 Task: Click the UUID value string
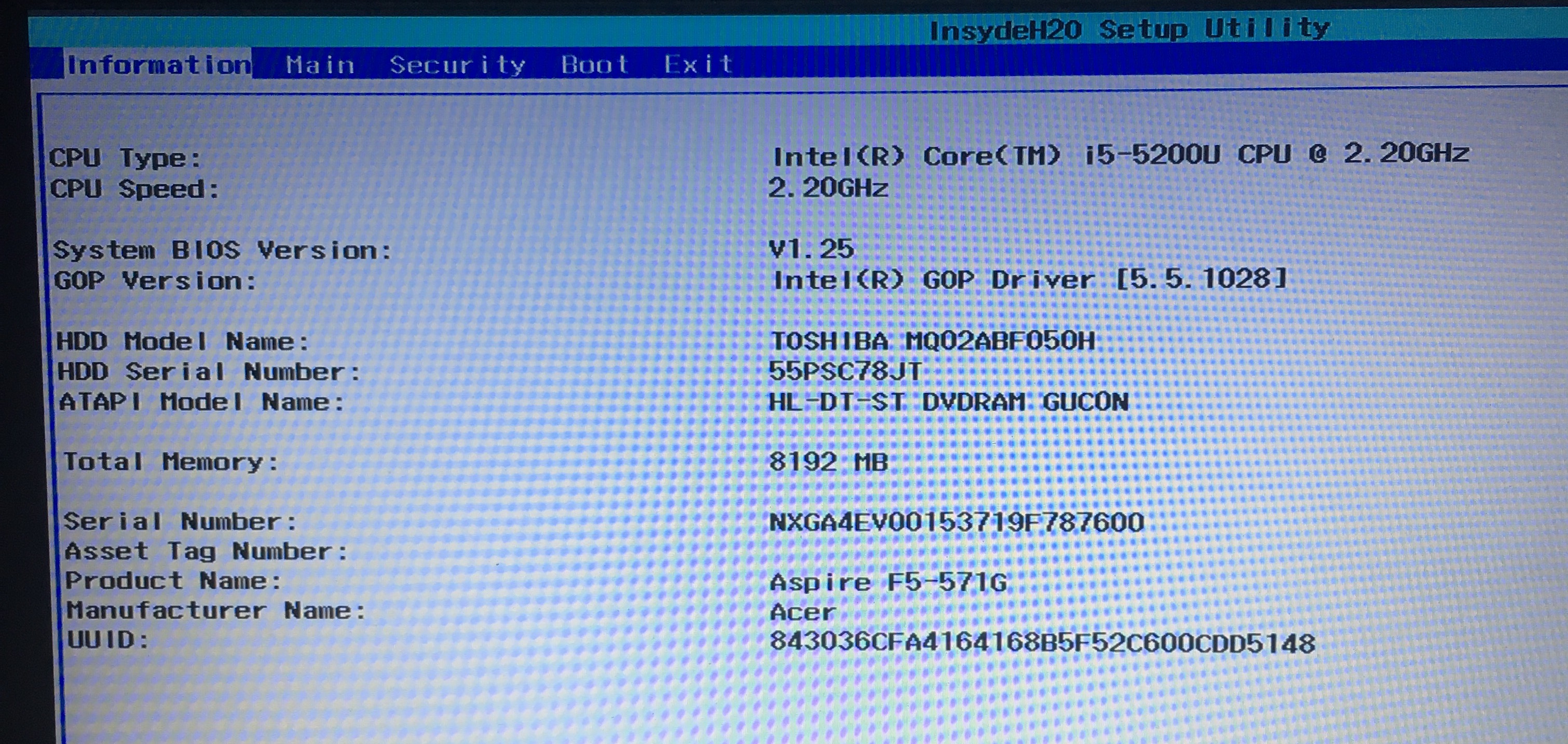pos(1042,642)
